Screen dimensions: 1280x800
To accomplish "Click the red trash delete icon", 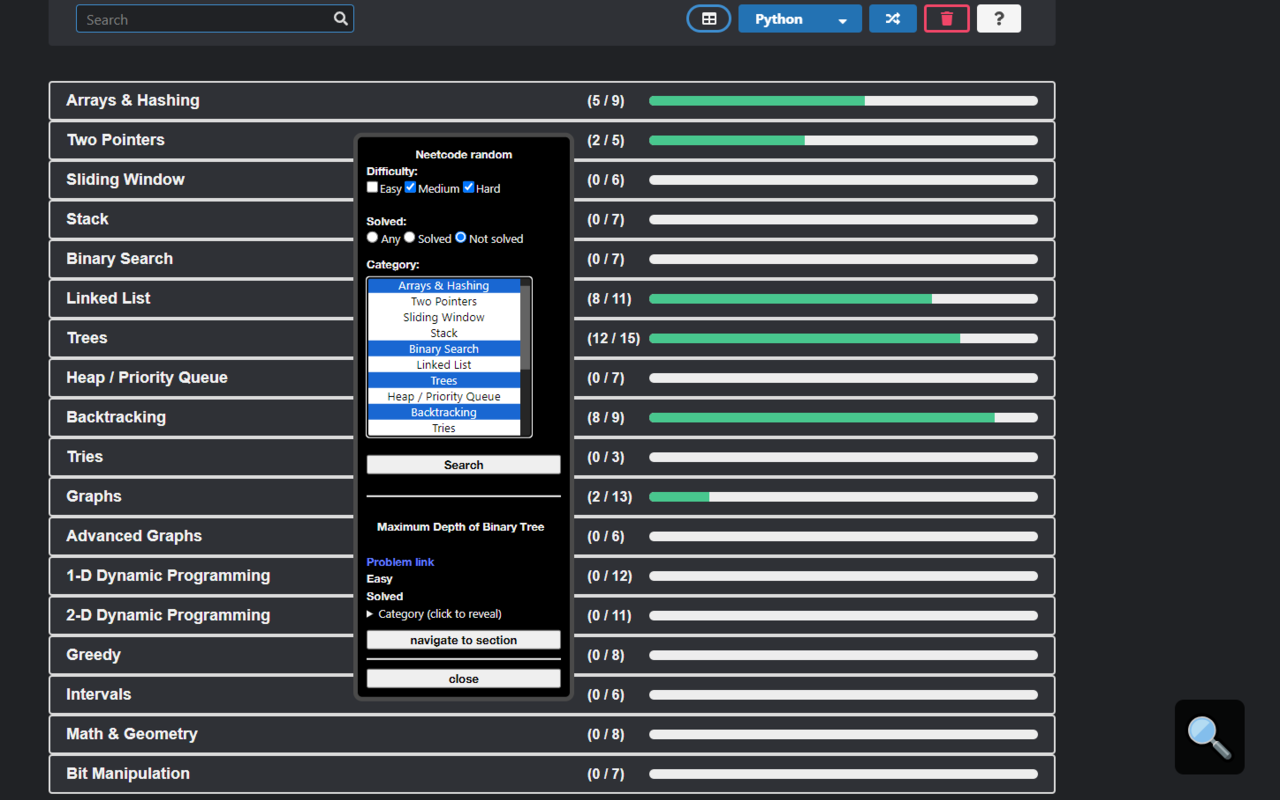I will [x=947, y=19].
